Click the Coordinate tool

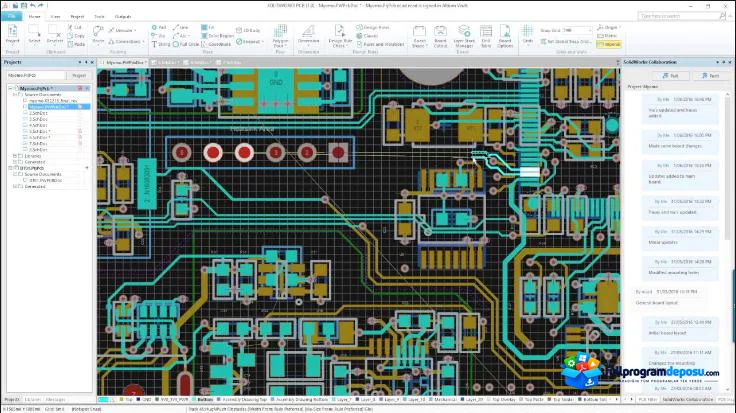(216, 44)
